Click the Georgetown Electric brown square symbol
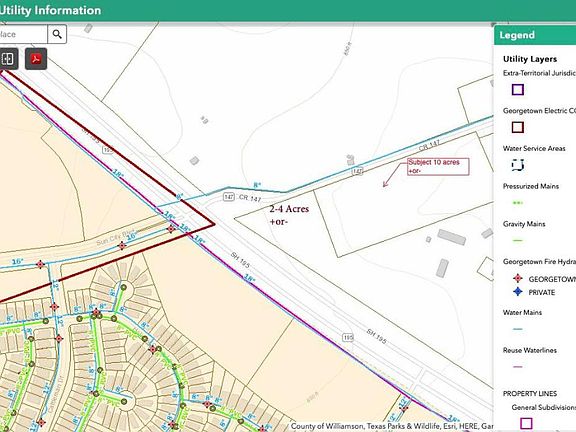 coord(518,127)
